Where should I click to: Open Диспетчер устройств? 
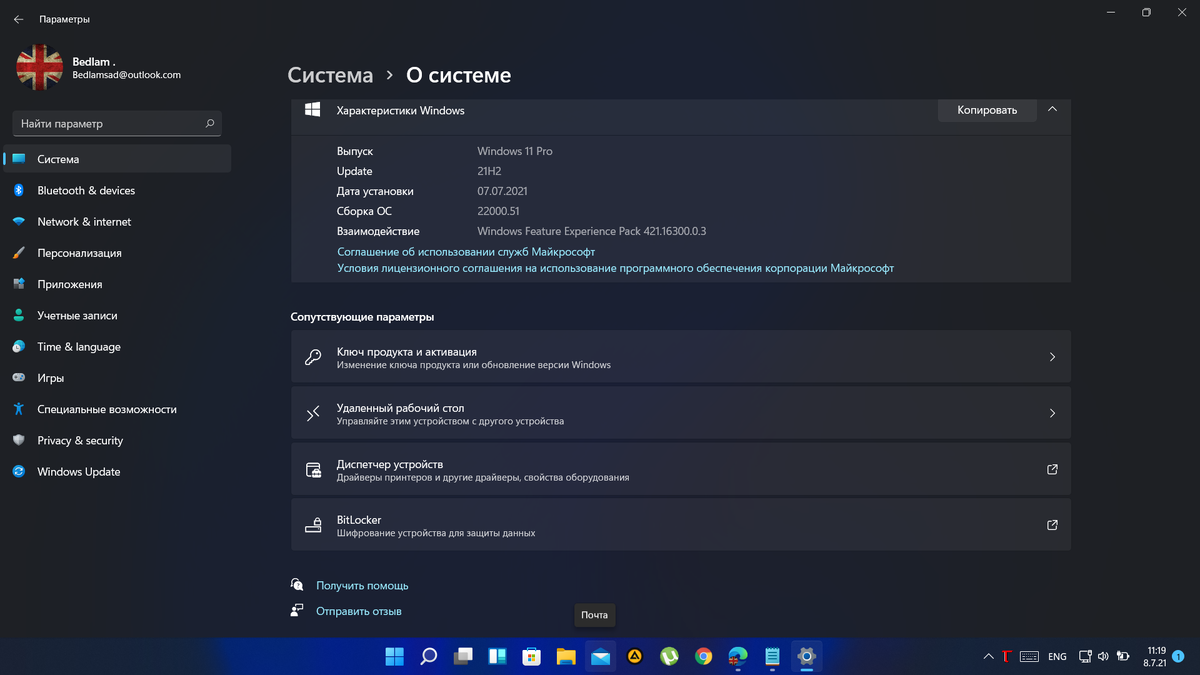point(680,469)
